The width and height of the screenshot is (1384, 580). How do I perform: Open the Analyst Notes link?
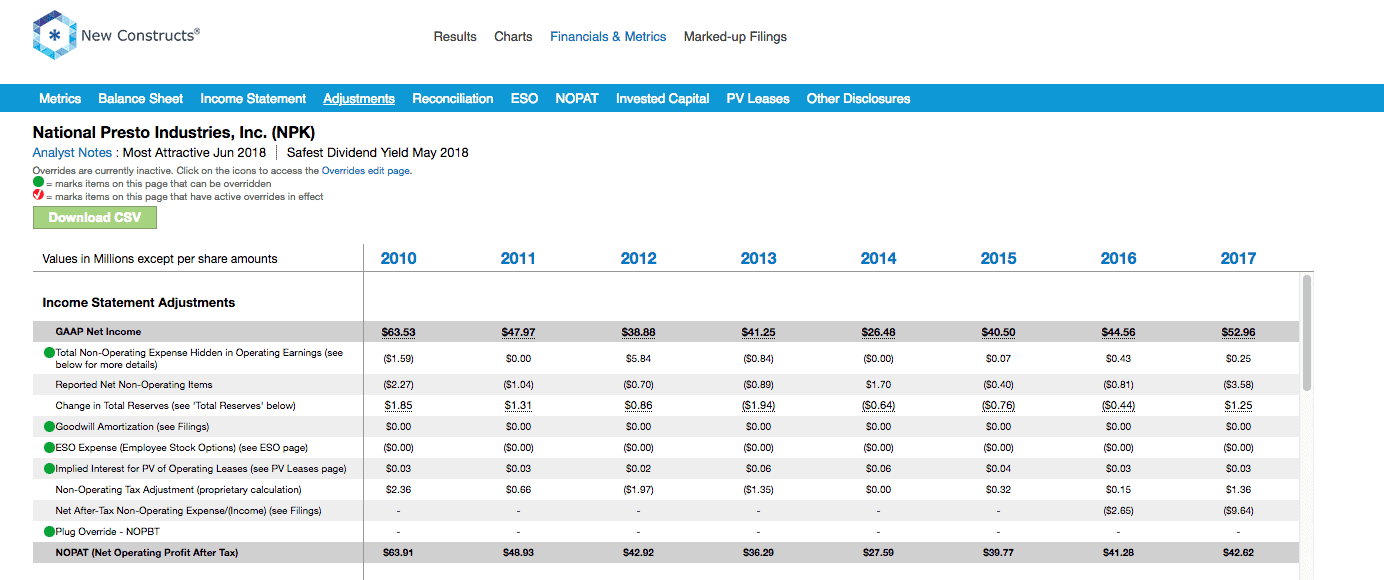[72, 153]
